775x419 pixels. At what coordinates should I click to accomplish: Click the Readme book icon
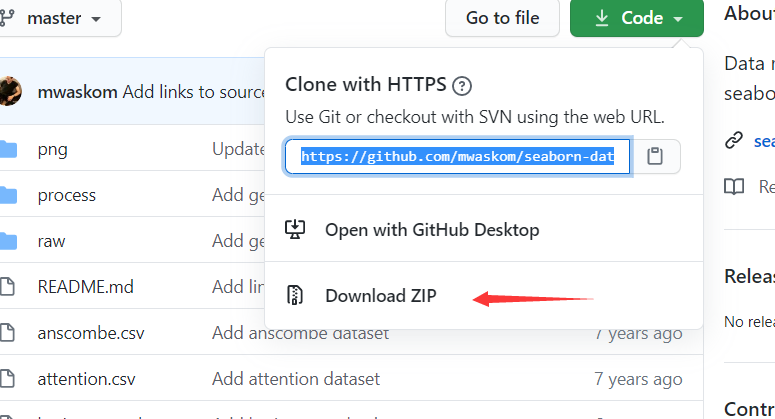tap(734, 187)
